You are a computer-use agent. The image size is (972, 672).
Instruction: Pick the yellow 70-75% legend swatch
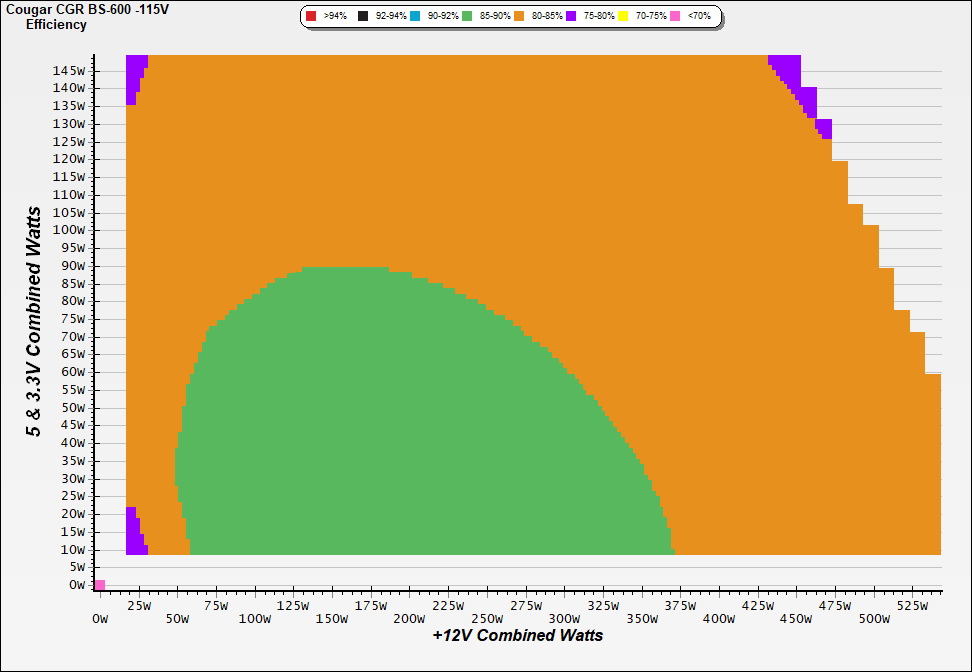(623, 17)
